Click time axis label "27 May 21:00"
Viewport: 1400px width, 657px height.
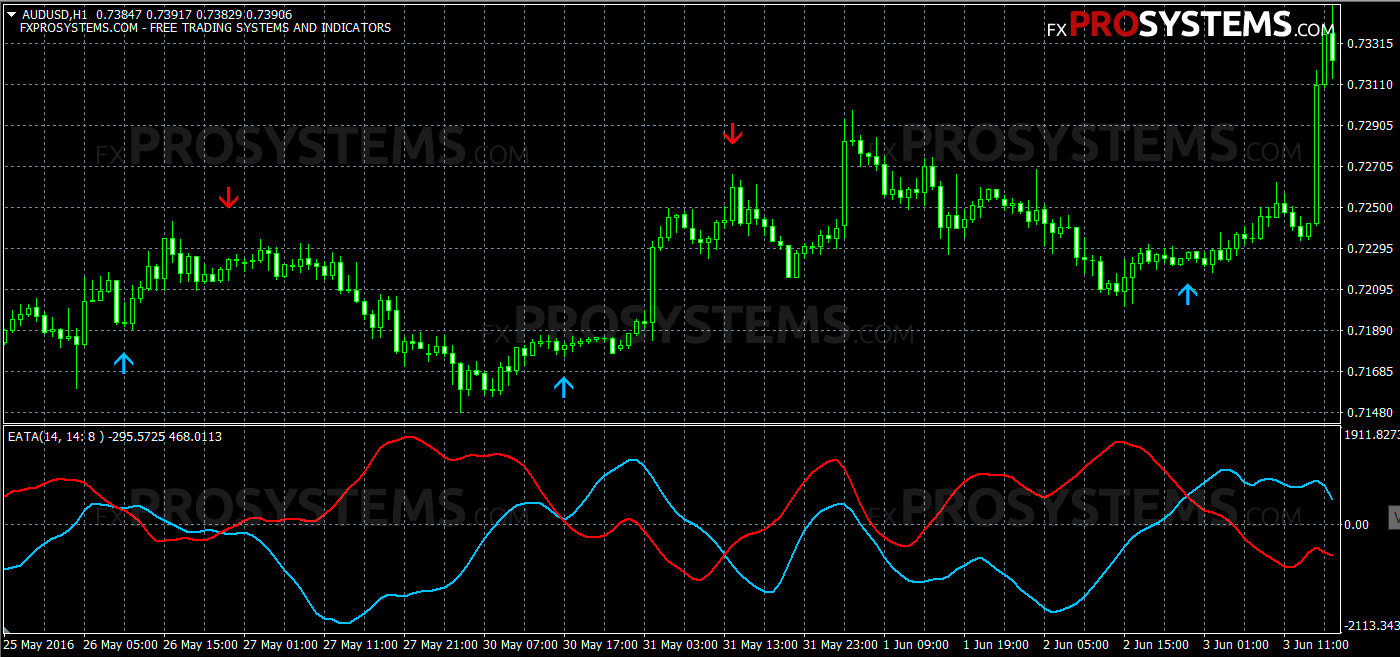(x=440, y=644)
